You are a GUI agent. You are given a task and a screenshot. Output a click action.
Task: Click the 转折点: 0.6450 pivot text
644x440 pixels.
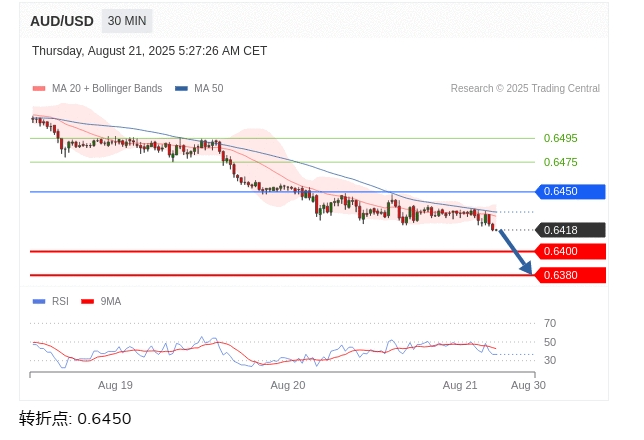point(75,419)
